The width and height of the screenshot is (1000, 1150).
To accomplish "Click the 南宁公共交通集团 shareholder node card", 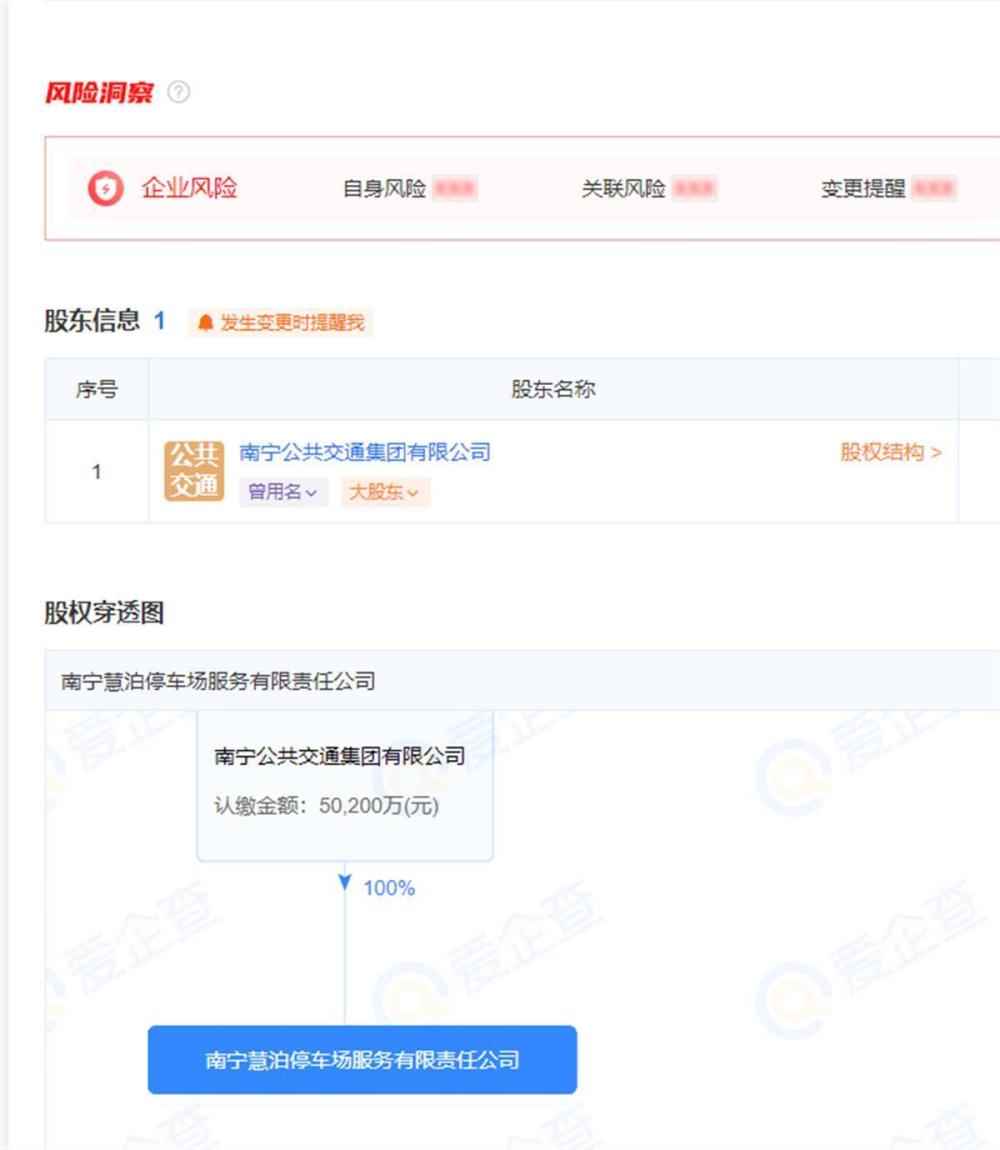I will [x=345, y=785].
